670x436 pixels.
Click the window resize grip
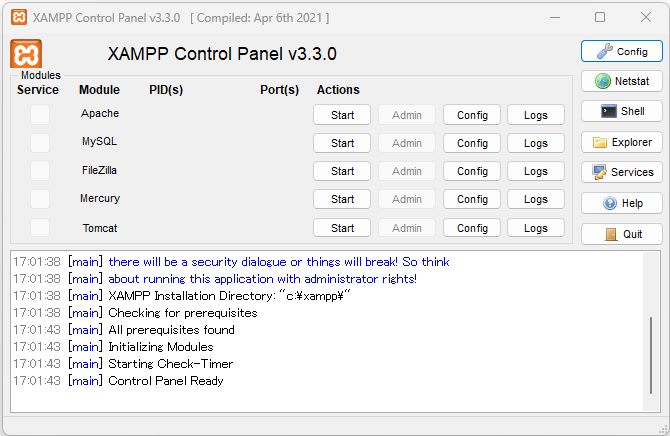click(664, 430)
